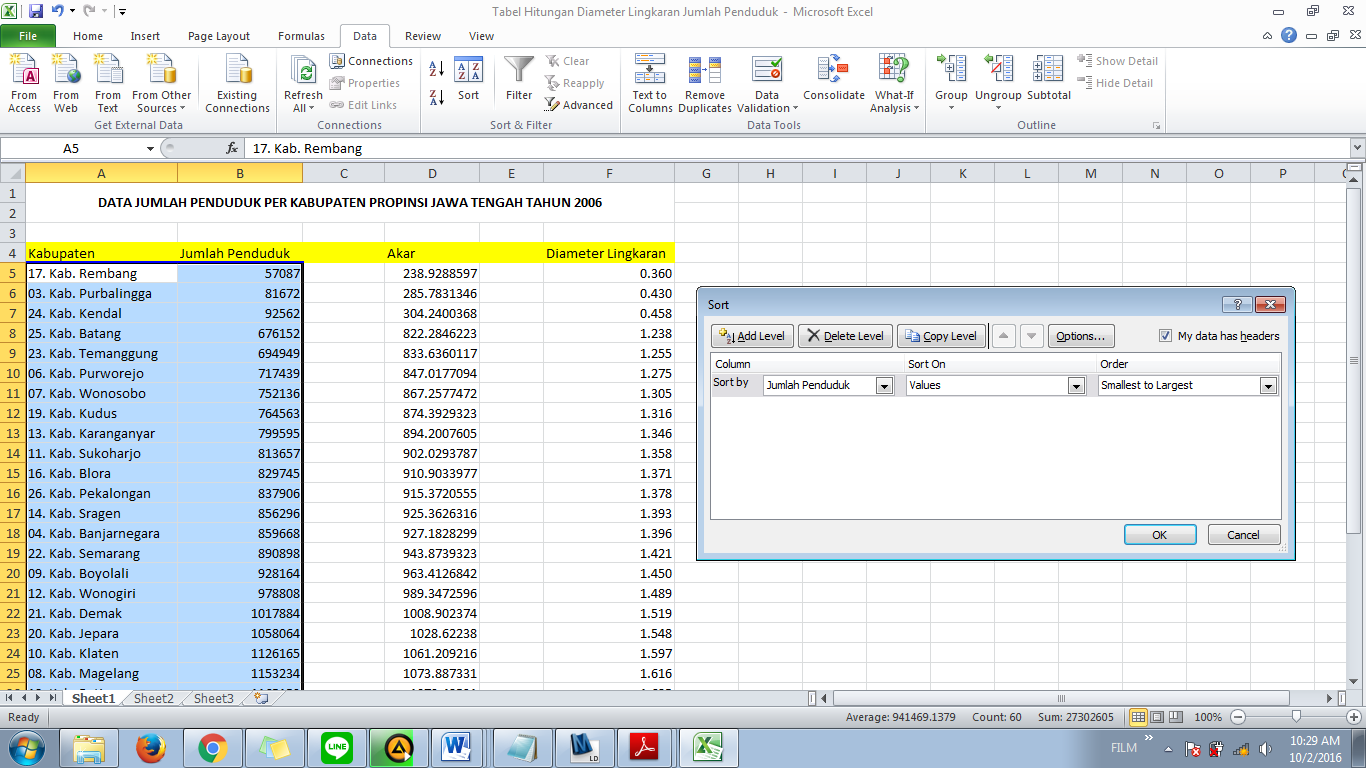Viewport: 1366px width, 768px height.
Task: Click Delete Level button in Sort dialog
Action: point(845,336)
